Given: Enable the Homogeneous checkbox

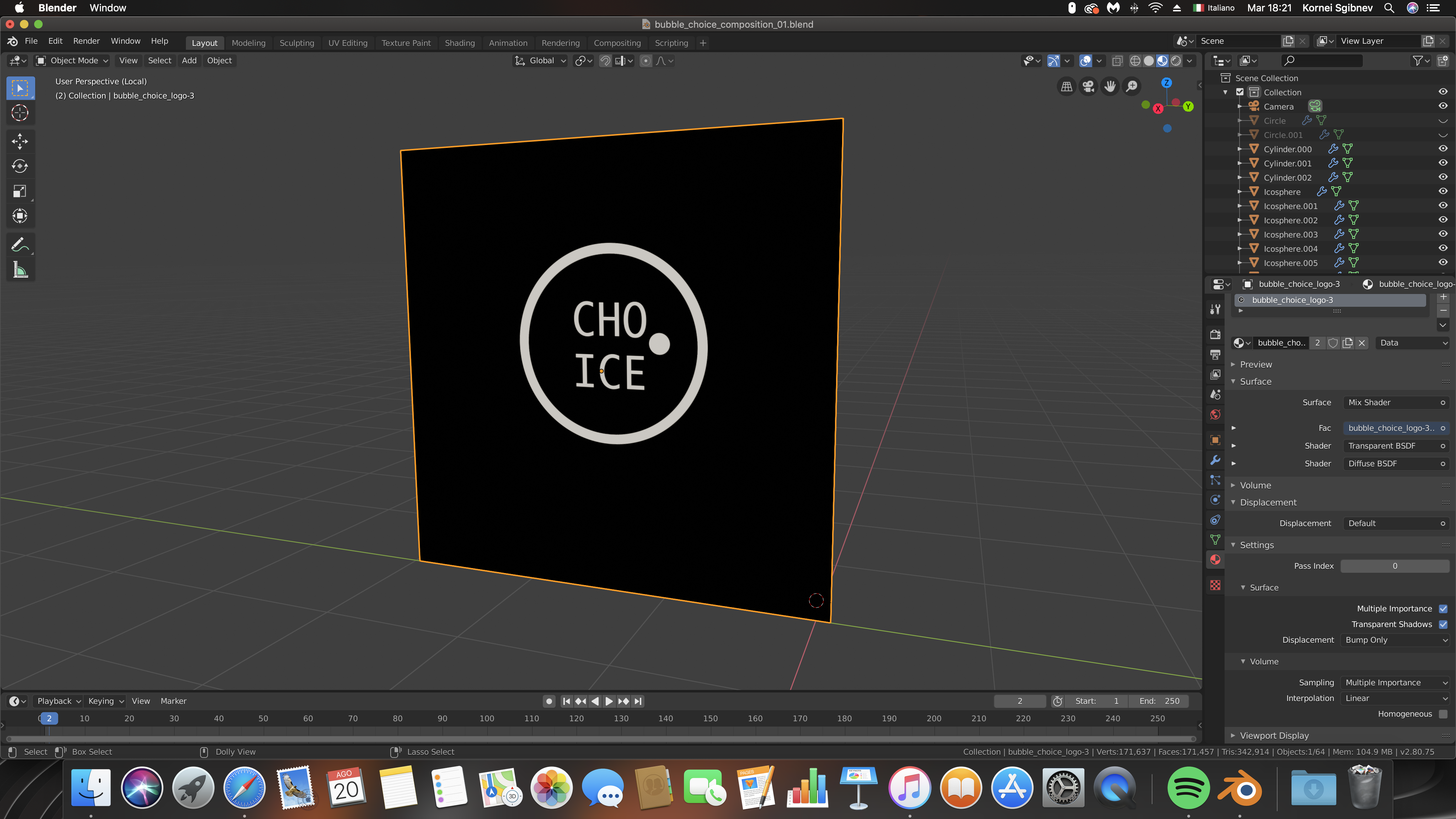Looking at the screenshot, I should click(x=1443, y=714).
